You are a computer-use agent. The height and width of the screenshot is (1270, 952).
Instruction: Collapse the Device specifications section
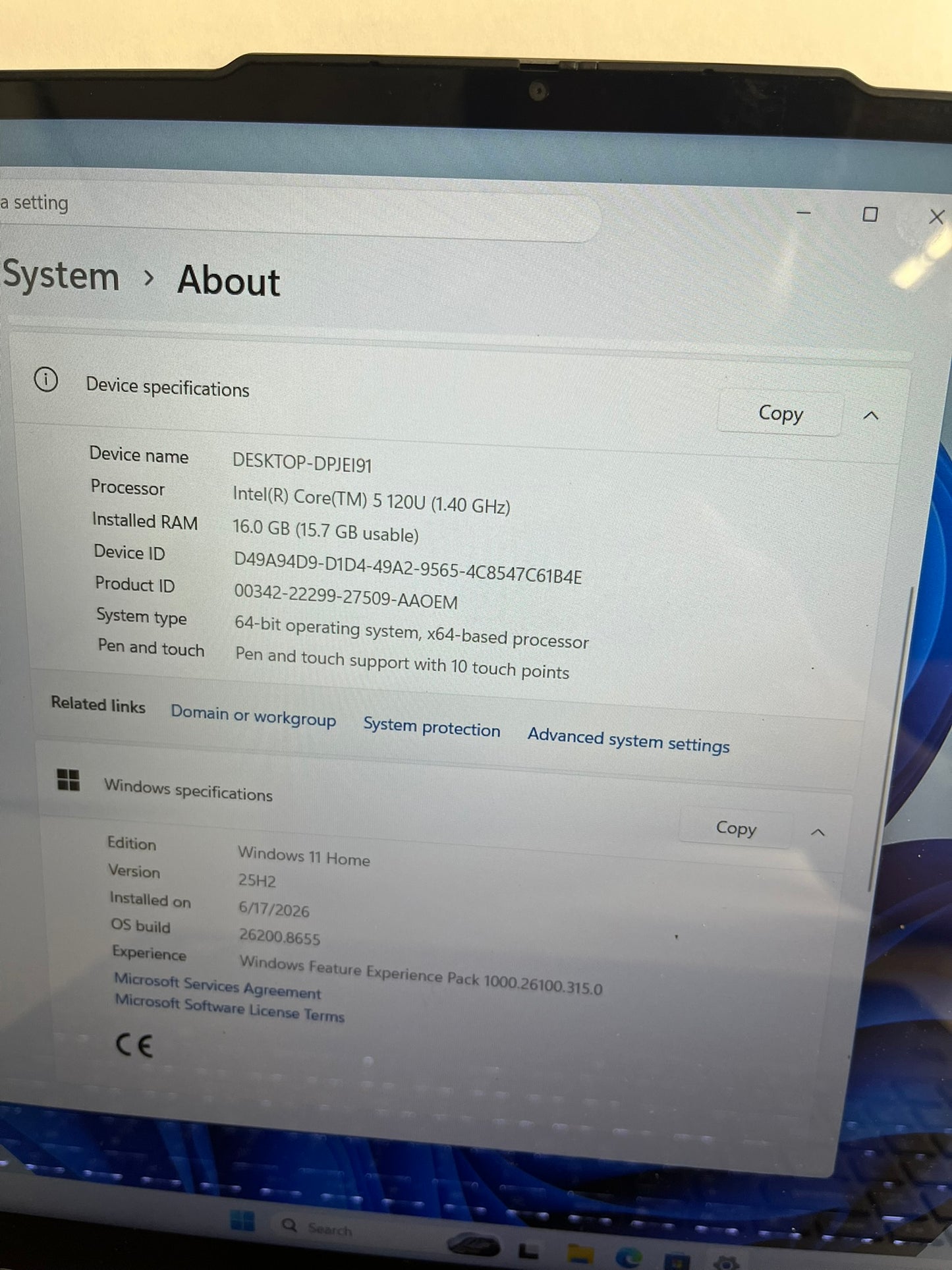[x=871, y=416]
